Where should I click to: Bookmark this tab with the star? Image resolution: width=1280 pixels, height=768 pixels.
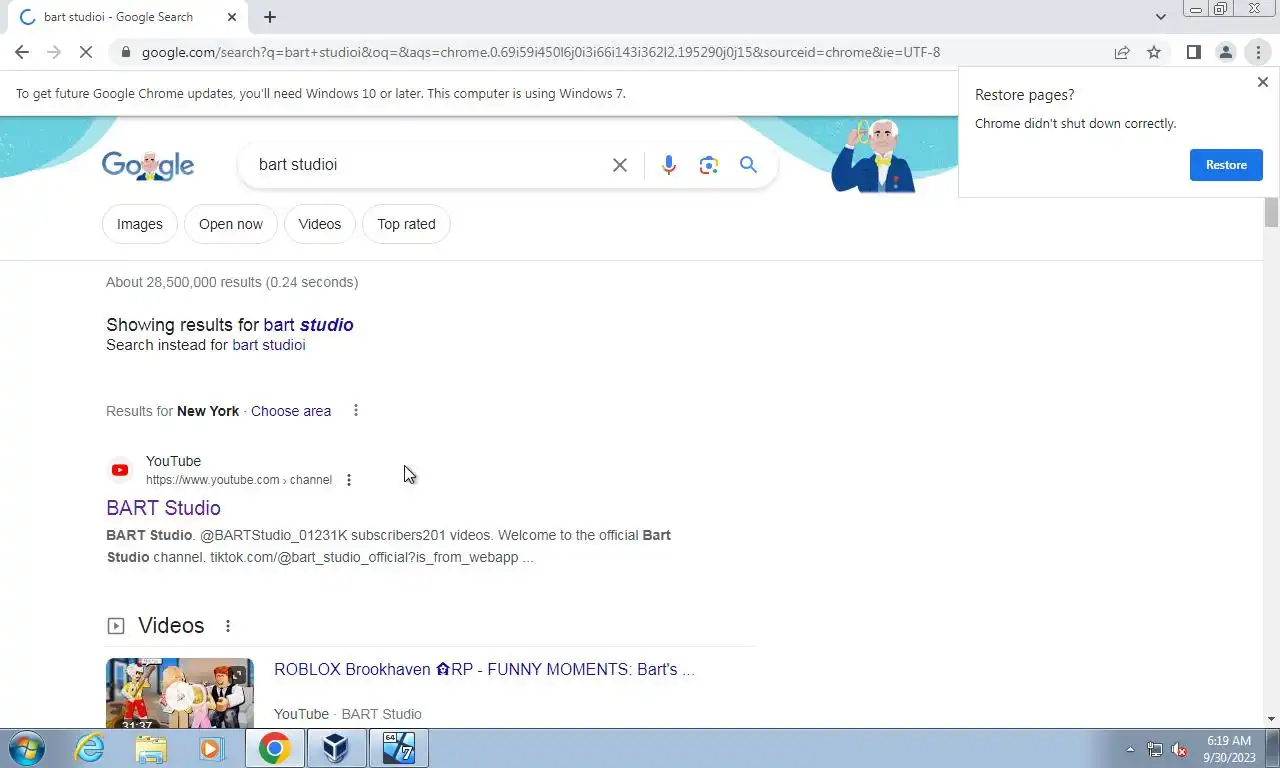point(1154,52)
